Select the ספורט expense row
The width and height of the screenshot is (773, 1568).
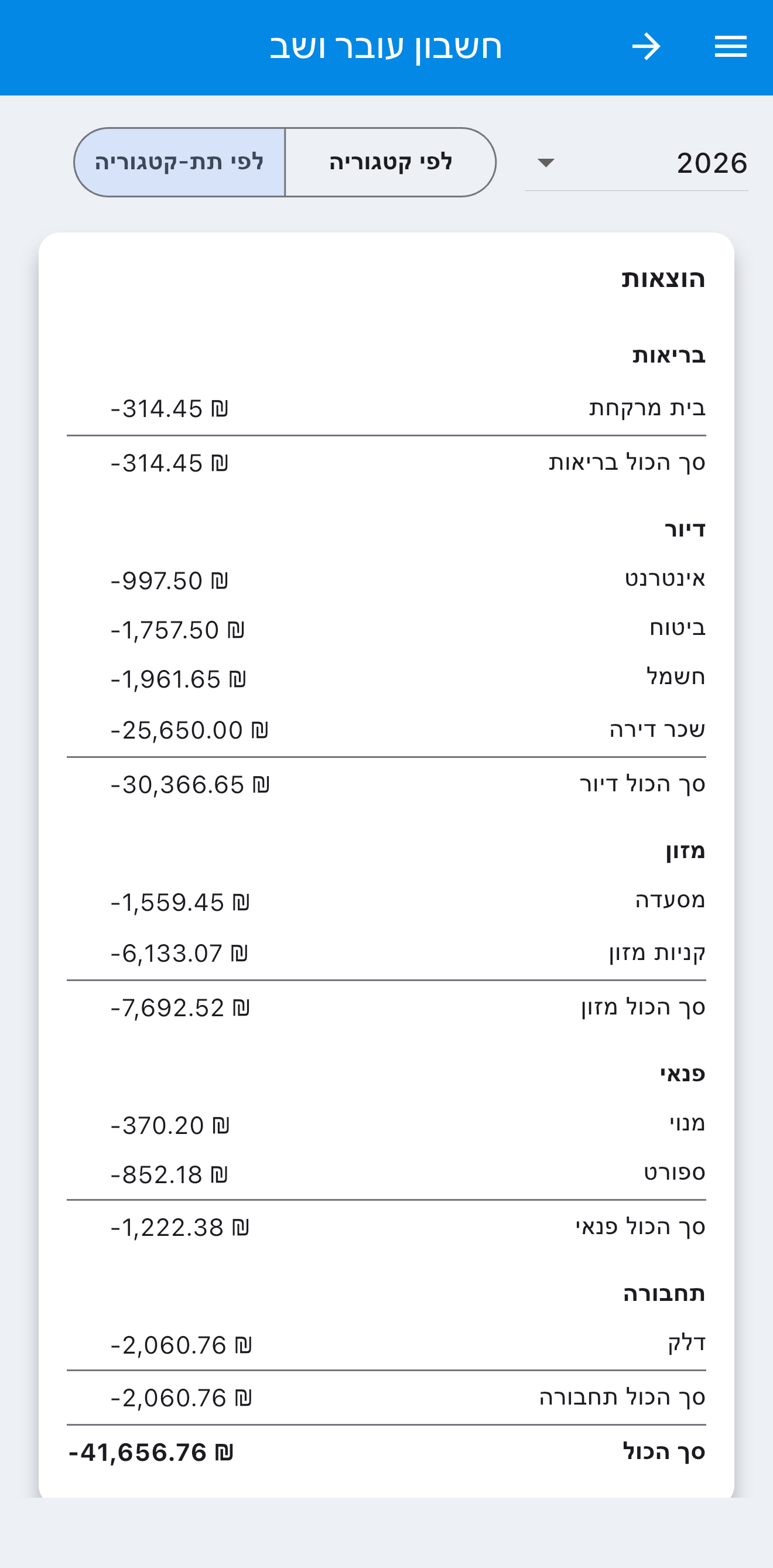tap(386, 1174)
